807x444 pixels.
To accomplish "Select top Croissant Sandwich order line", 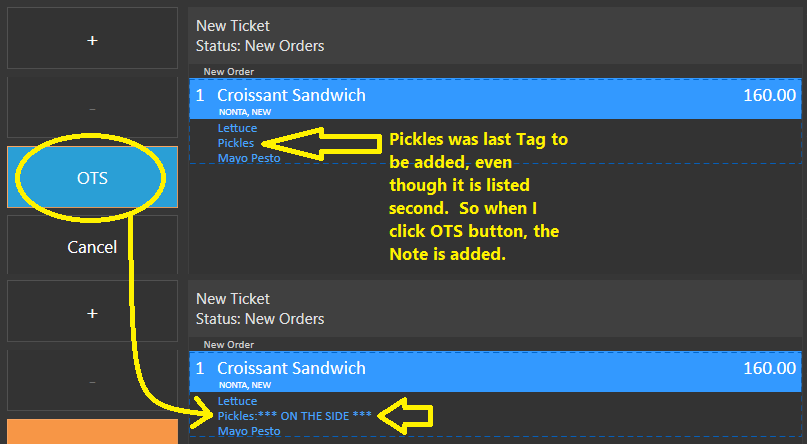I will tap(495, 99).
